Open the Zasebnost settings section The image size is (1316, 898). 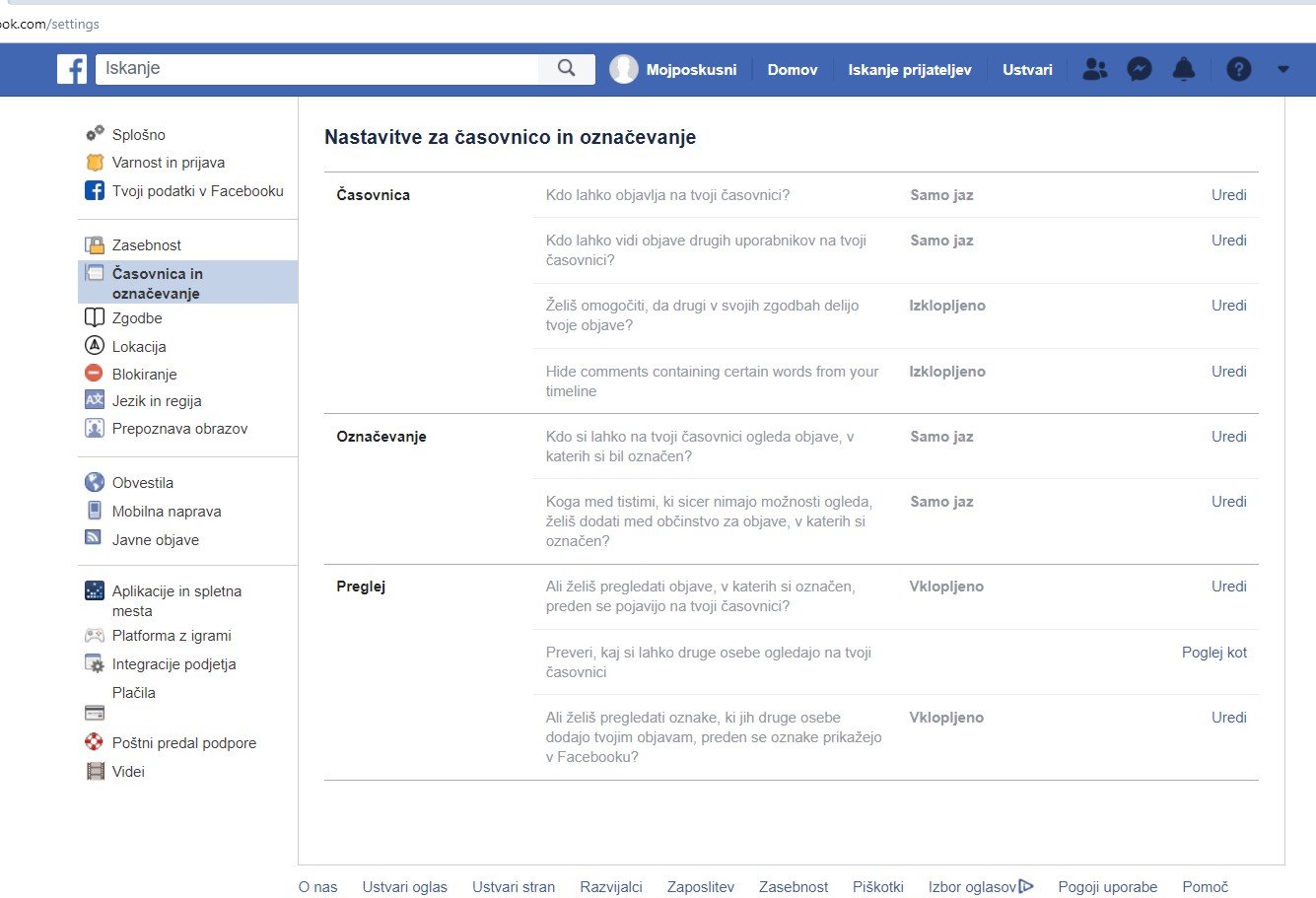click(x=146, y=245)
